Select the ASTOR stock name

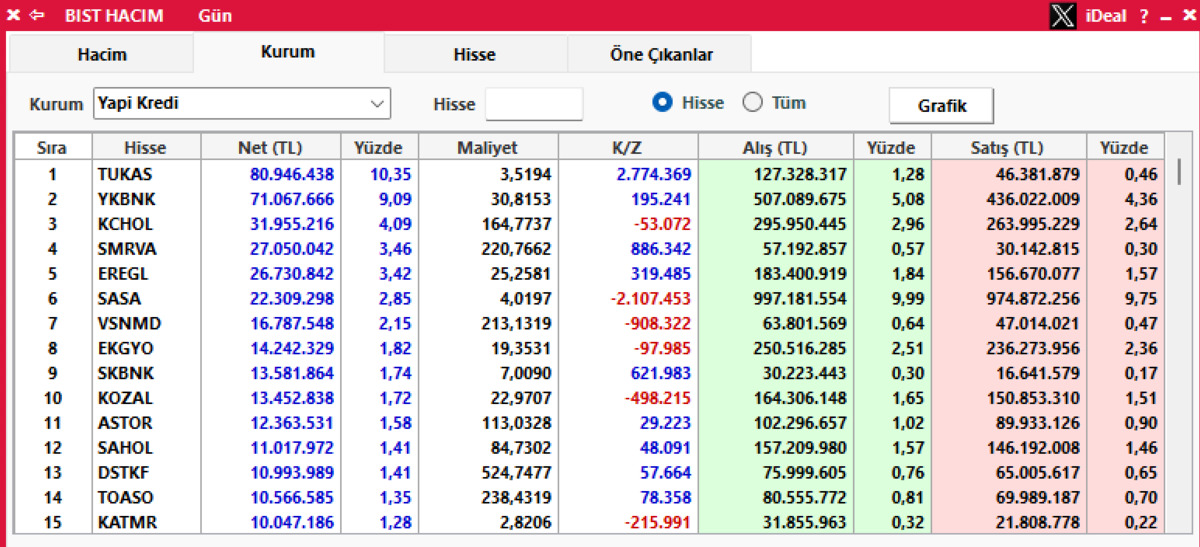[x=125, y=423]
